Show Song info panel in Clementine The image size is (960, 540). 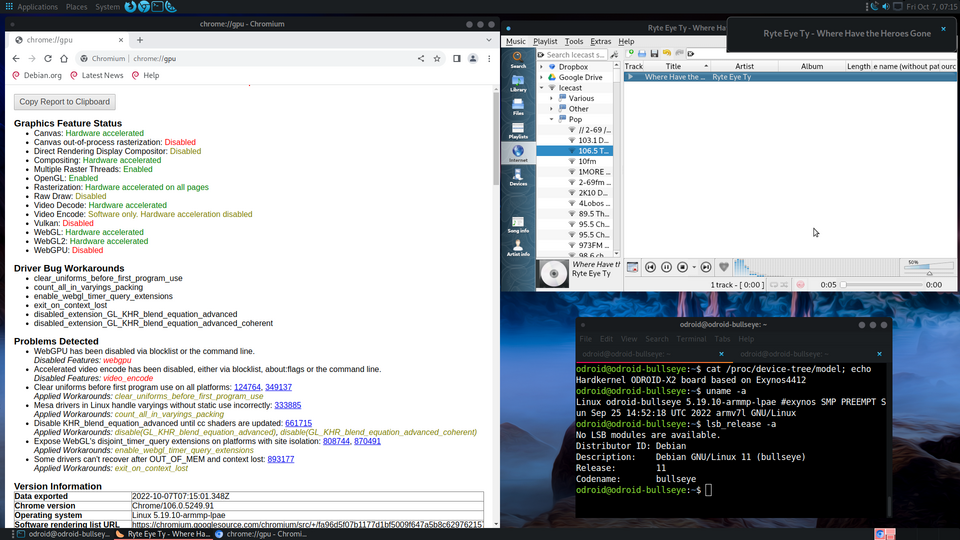518,224
